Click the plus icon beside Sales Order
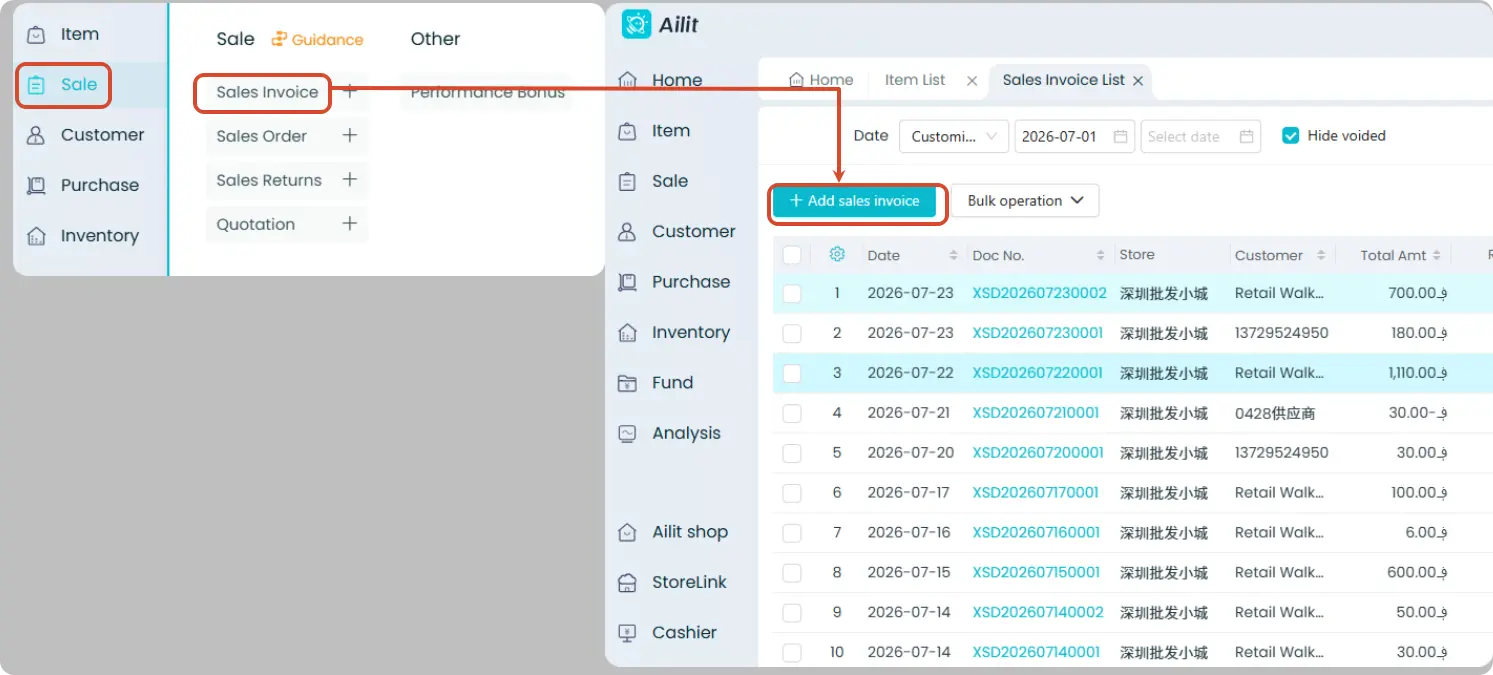The height and width of the screenshot is (675, 1493). point(350,135)
